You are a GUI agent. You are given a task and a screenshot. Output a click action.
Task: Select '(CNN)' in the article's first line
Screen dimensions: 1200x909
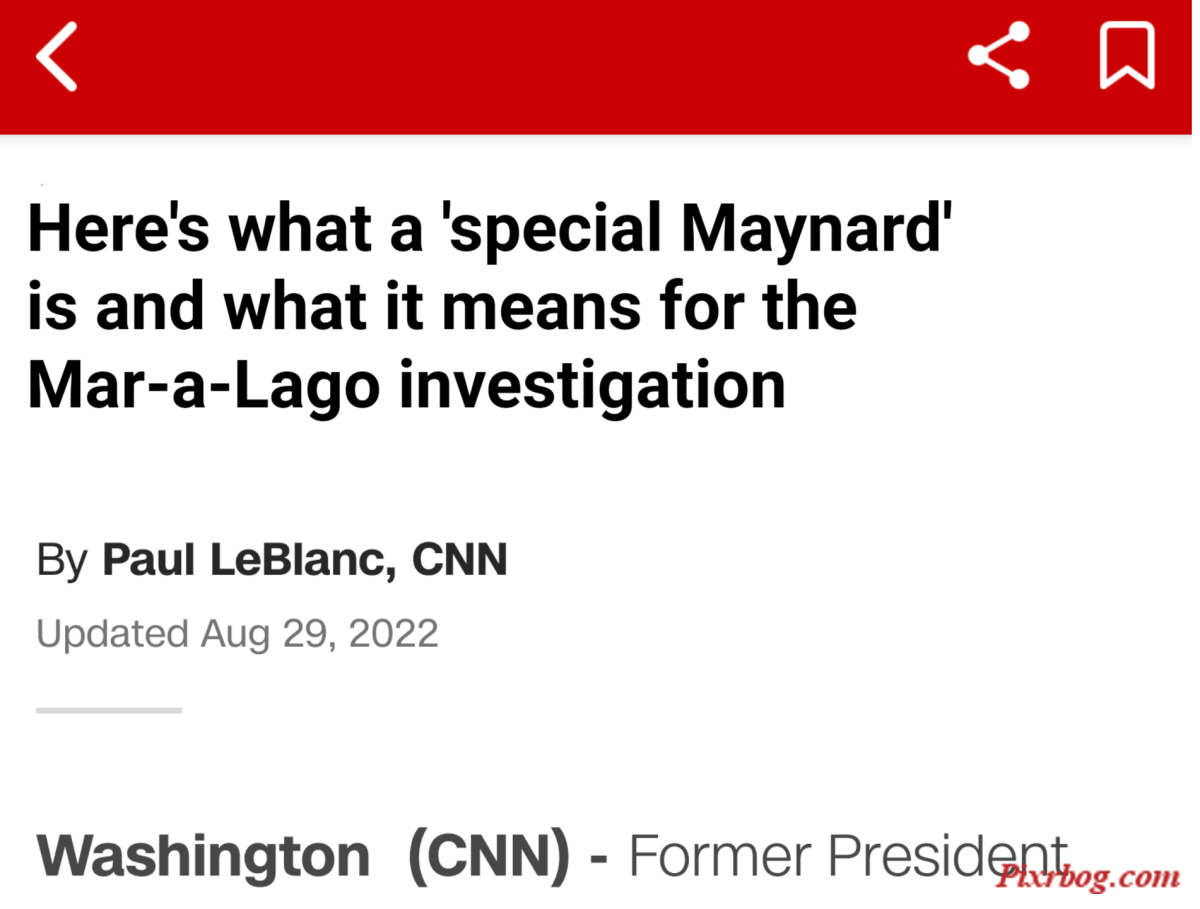tap(490, 857)
